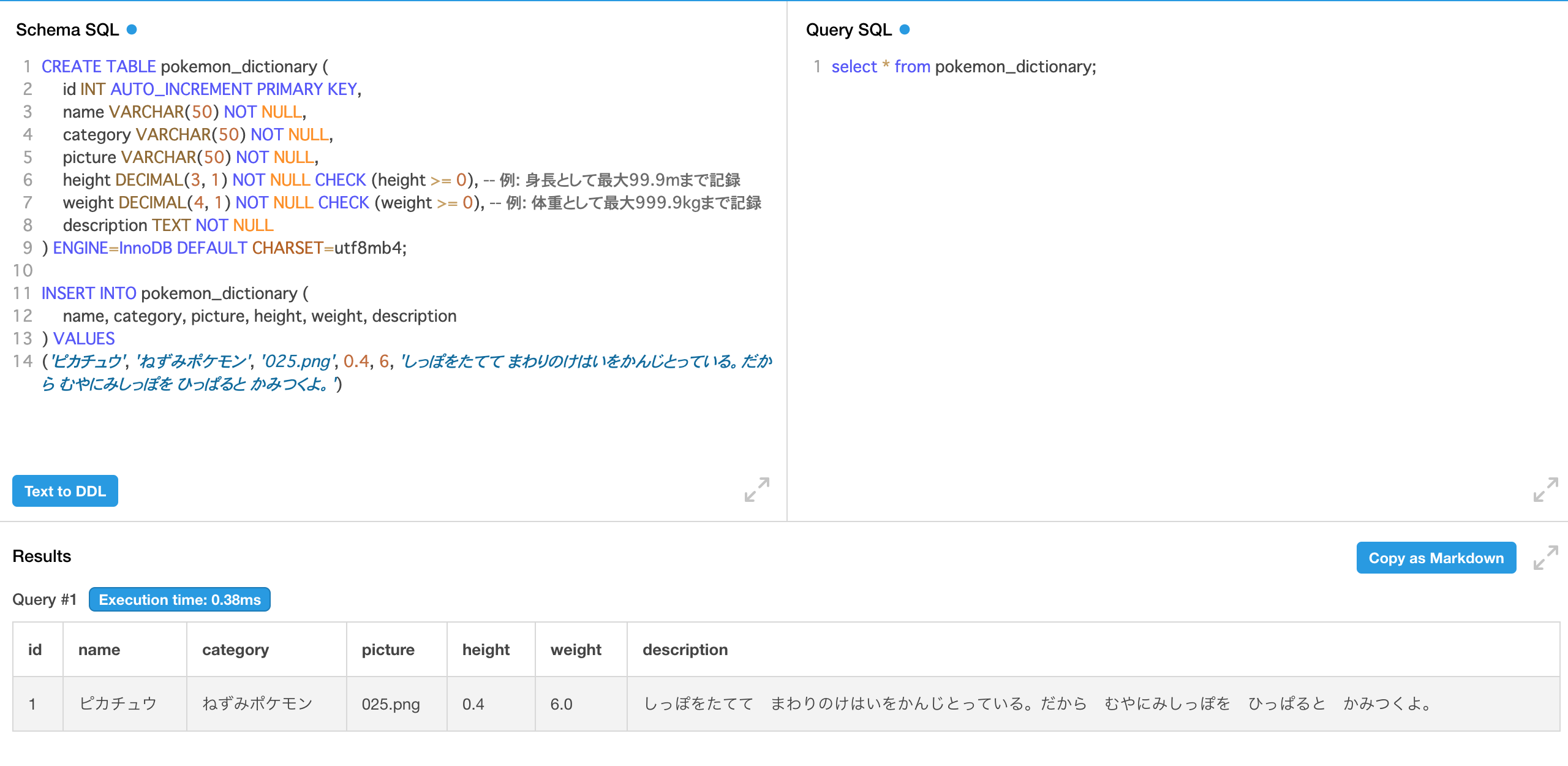The width and height of the screenshot is (1568, 766).
Task: Click the 'id INT AUTO_INCREMENT PRIMARY KEY' line
Action: 212,89
